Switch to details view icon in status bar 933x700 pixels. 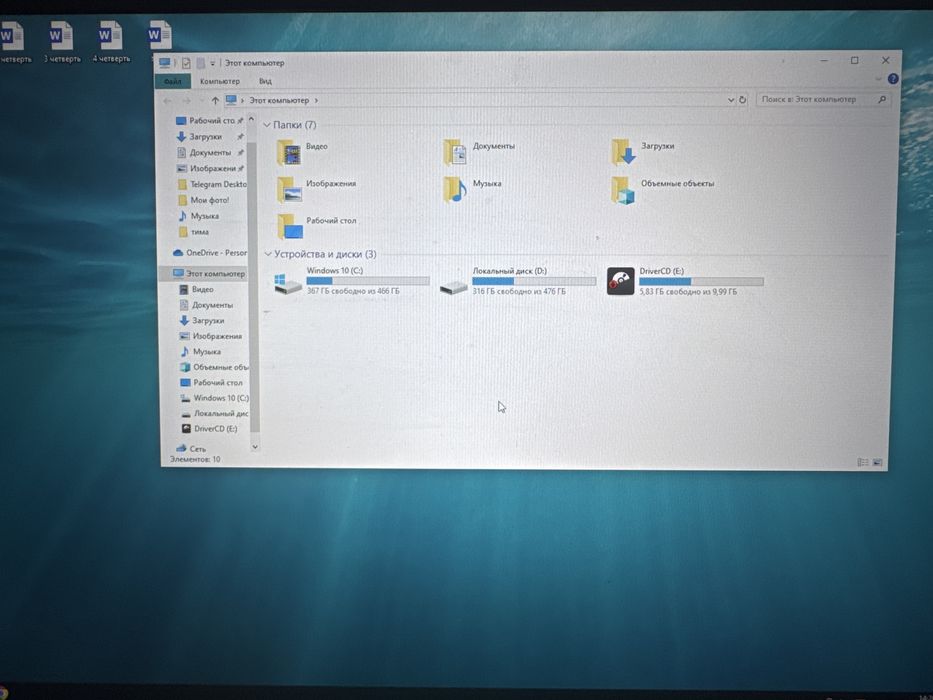tap(862, 462)
